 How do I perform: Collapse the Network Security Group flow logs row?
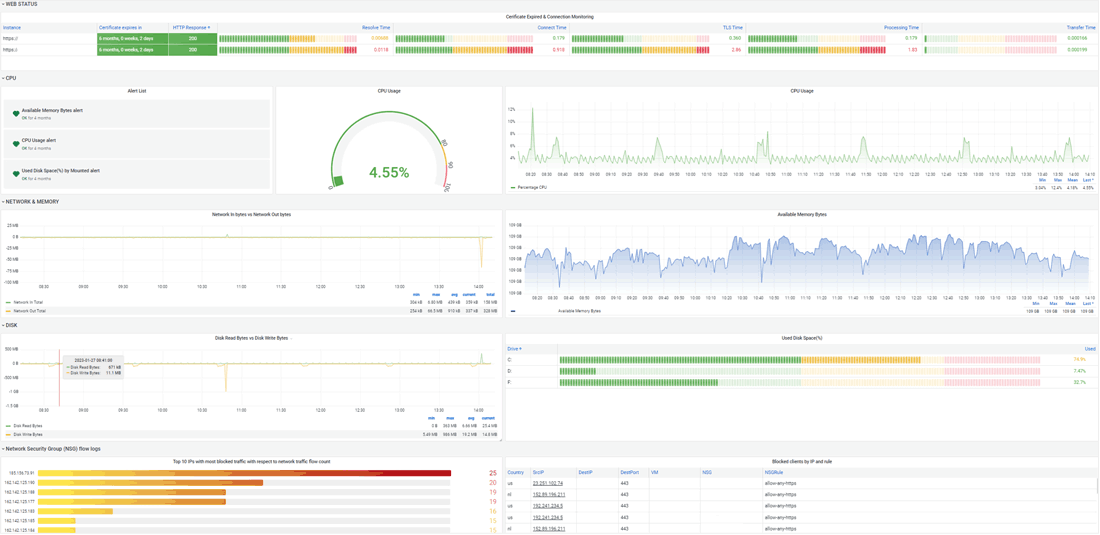(52, 449)
